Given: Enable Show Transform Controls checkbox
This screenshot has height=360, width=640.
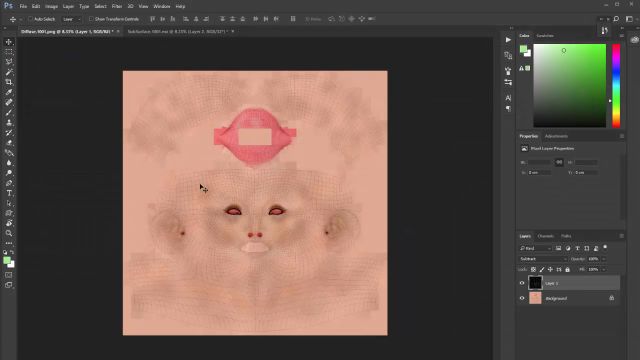Looking at the screenshot, I should [91, 19].
